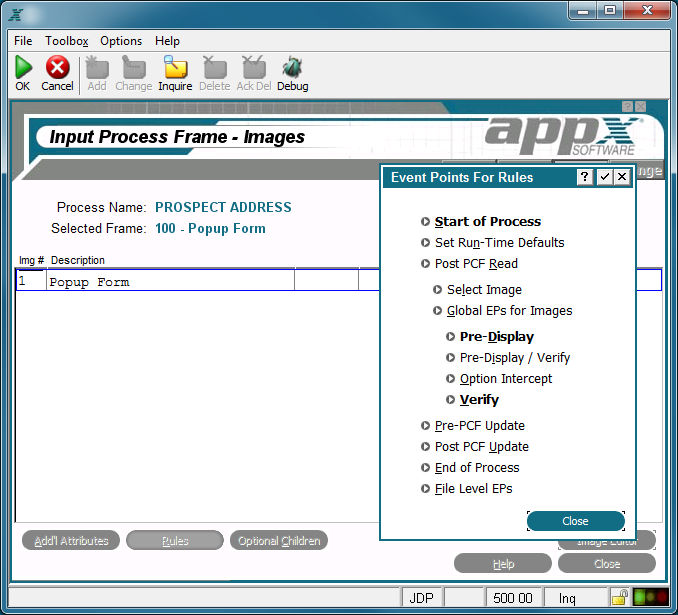The image size is (678, 615).
Task: Open the File Level EPs entry
Action: [x=473, y=489]
